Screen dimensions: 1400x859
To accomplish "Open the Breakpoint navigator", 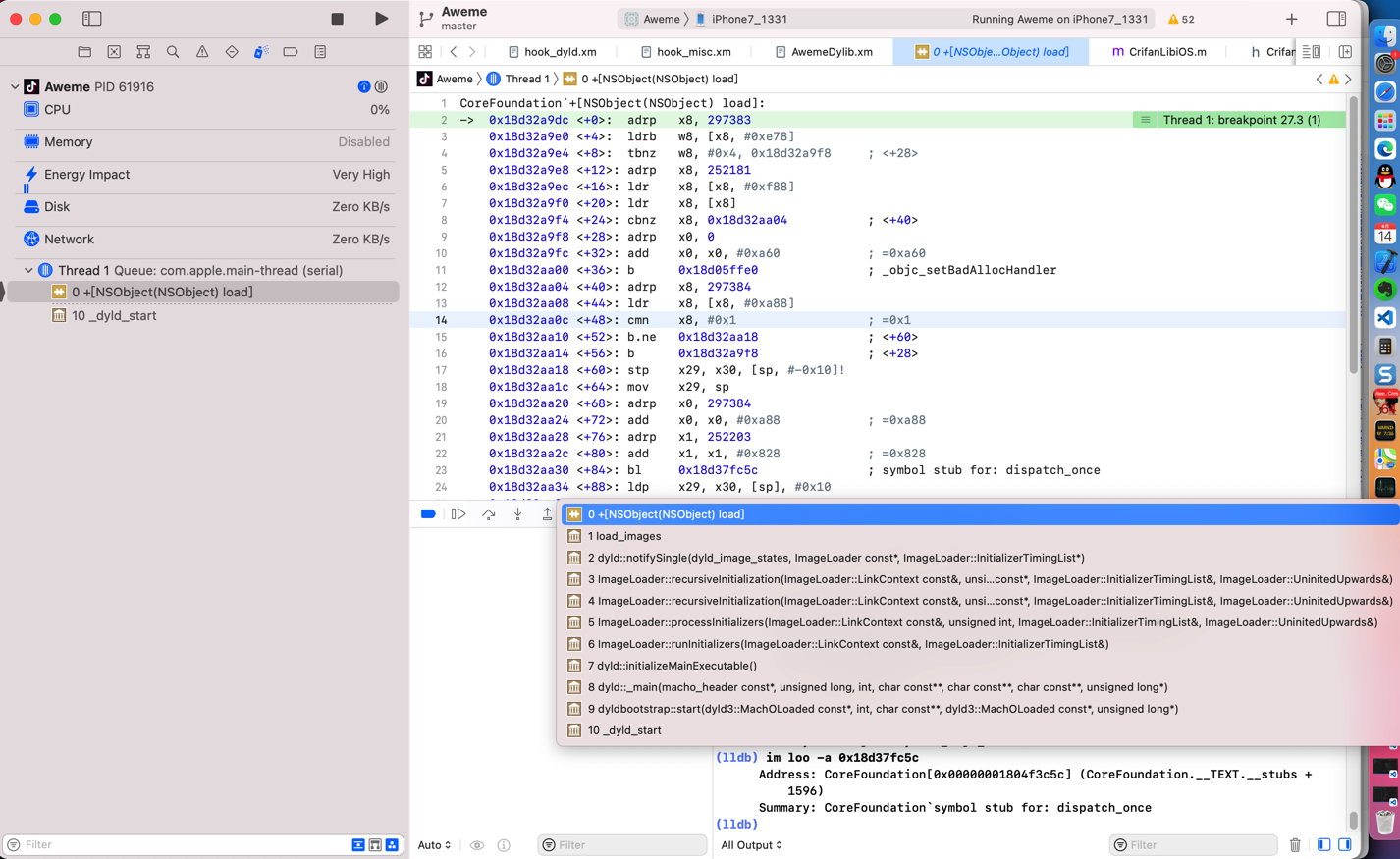I will click(291, 52).
